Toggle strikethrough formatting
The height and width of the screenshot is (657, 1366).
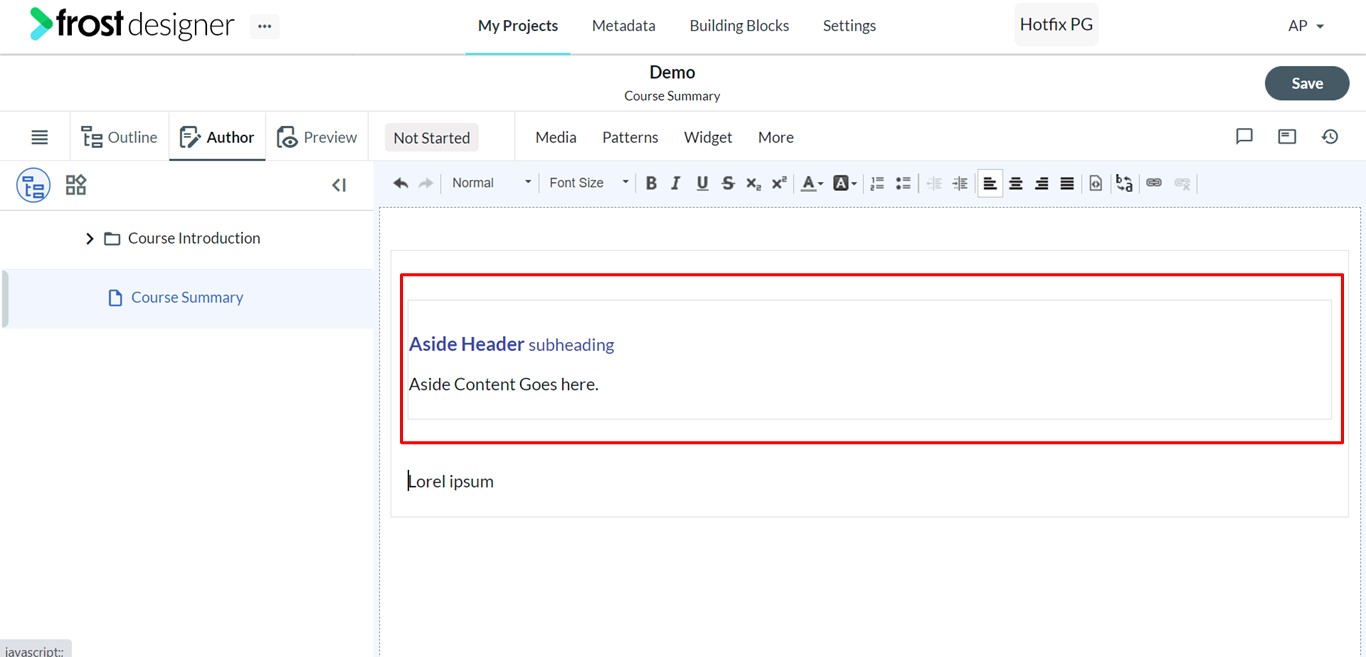[728, 183]
